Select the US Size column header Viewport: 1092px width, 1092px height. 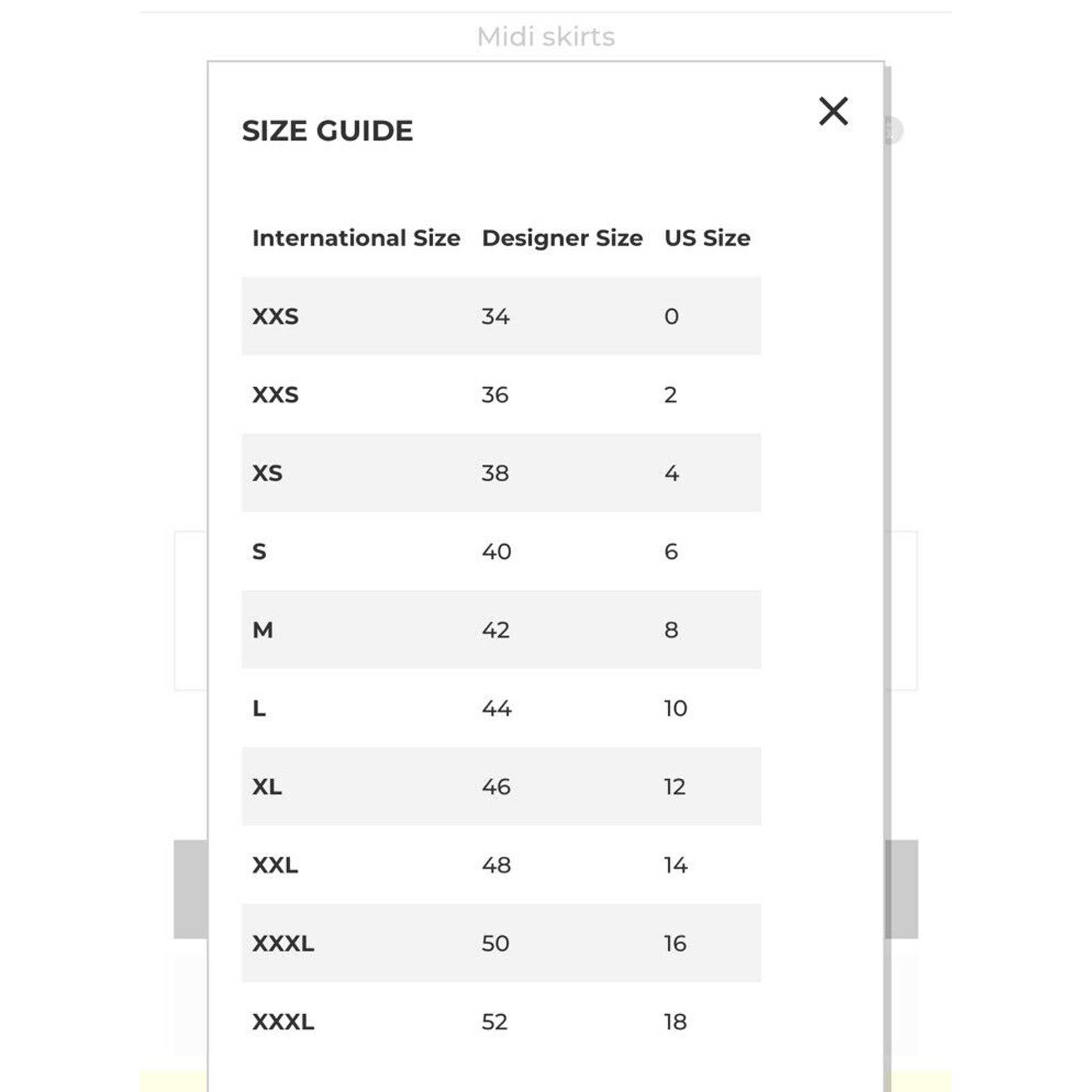pos(707,238)
